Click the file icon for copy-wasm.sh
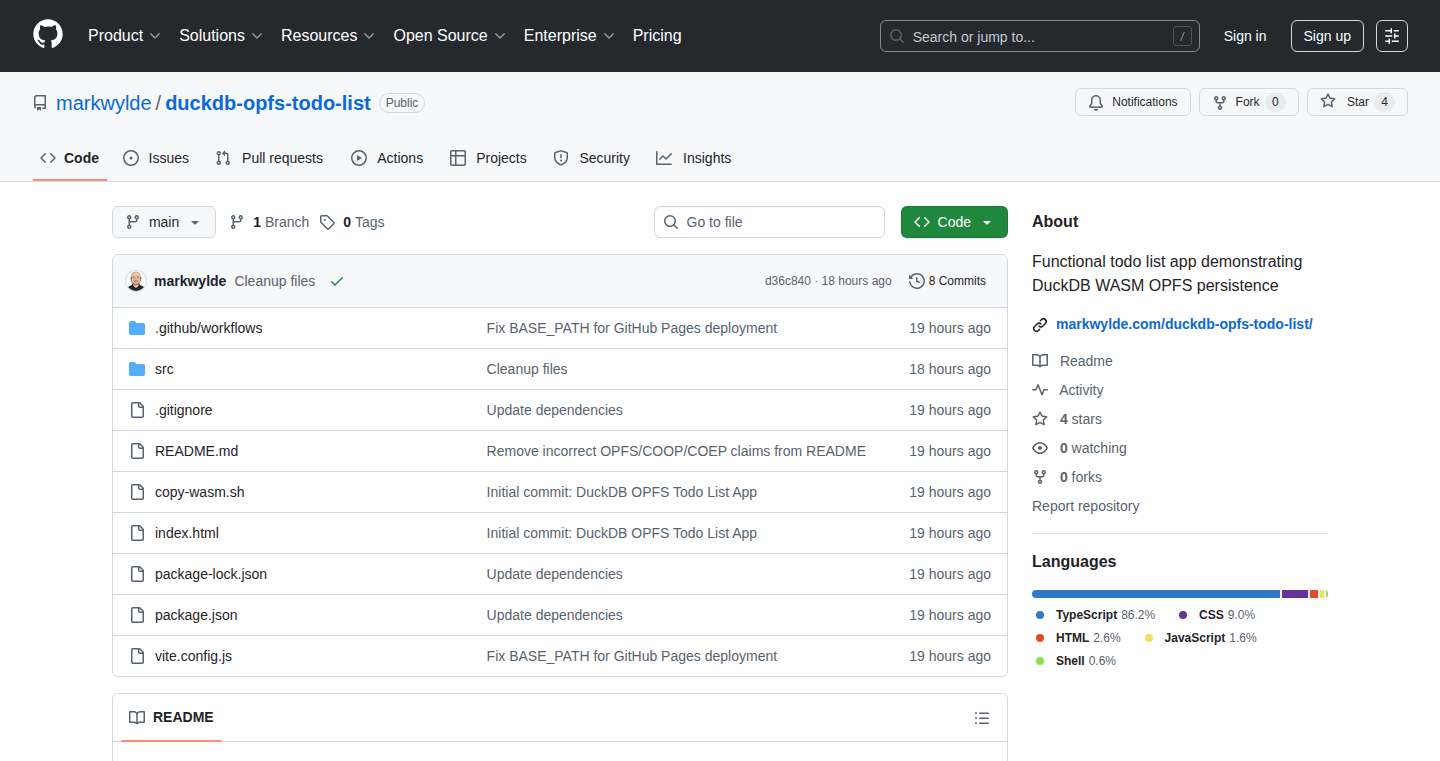This screenshot has height=761, width=1440. point(137,492)
